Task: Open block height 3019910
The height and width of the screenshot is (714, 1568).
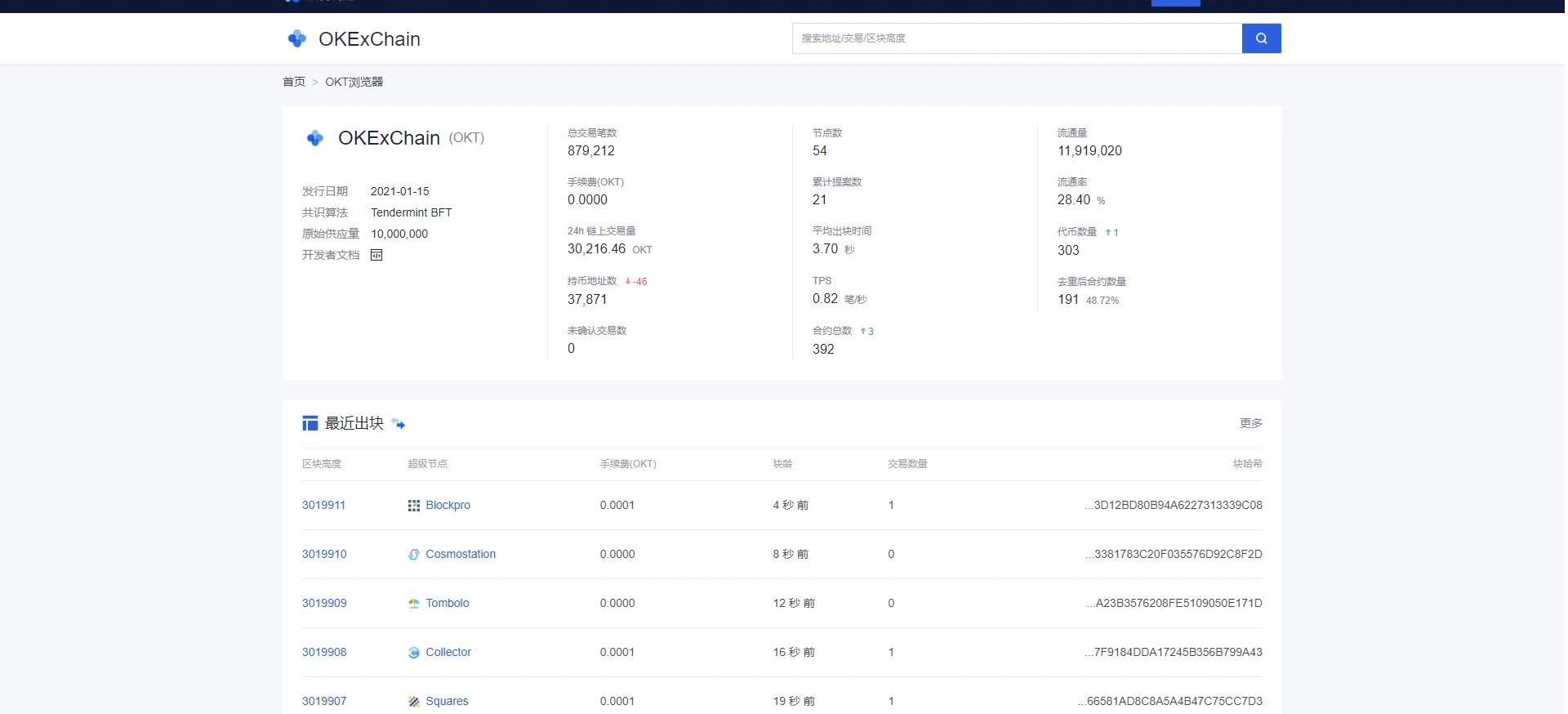Action: tap(324, 554)
